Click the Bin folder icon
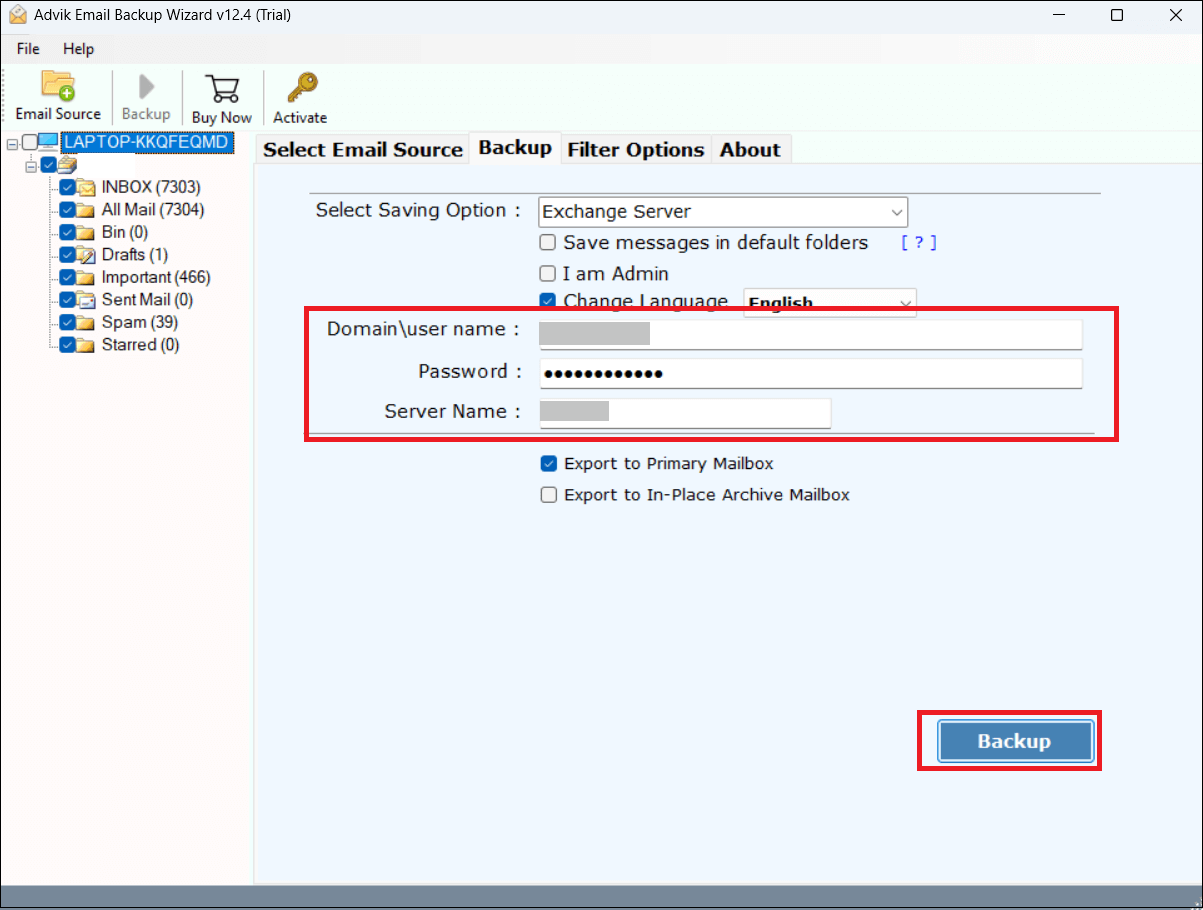Image resolution: width=1203 pixels, height=910 pixels. point(86,232)
